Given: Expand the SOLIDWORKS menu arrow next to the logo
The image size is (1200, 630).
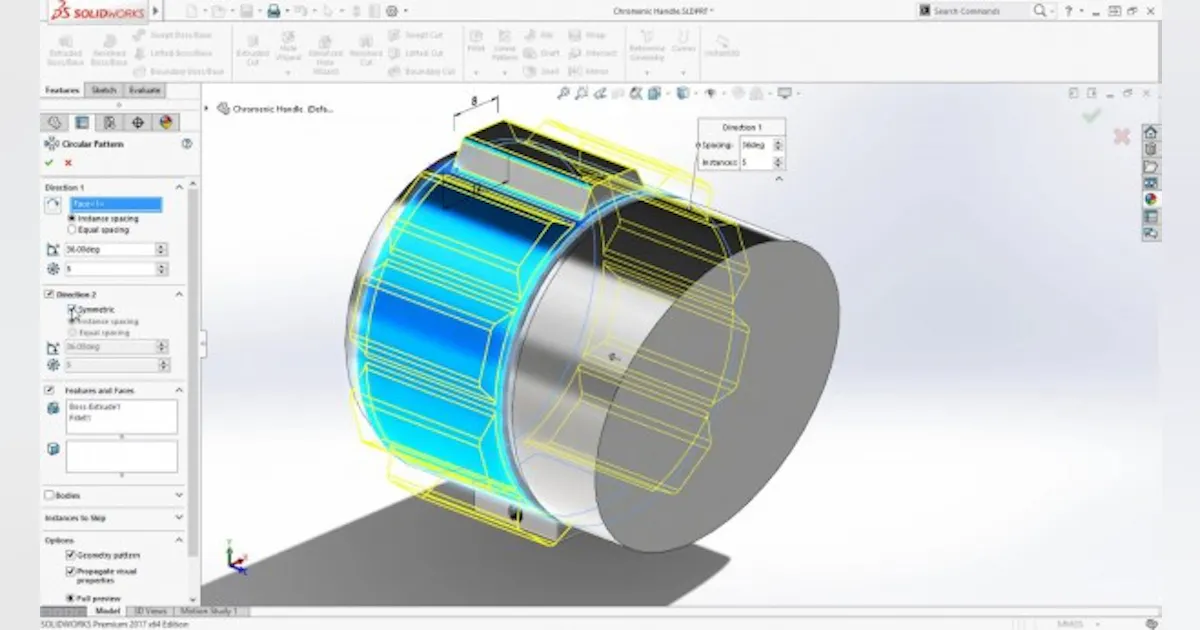Looking at the screenshot, I should 155,11.
